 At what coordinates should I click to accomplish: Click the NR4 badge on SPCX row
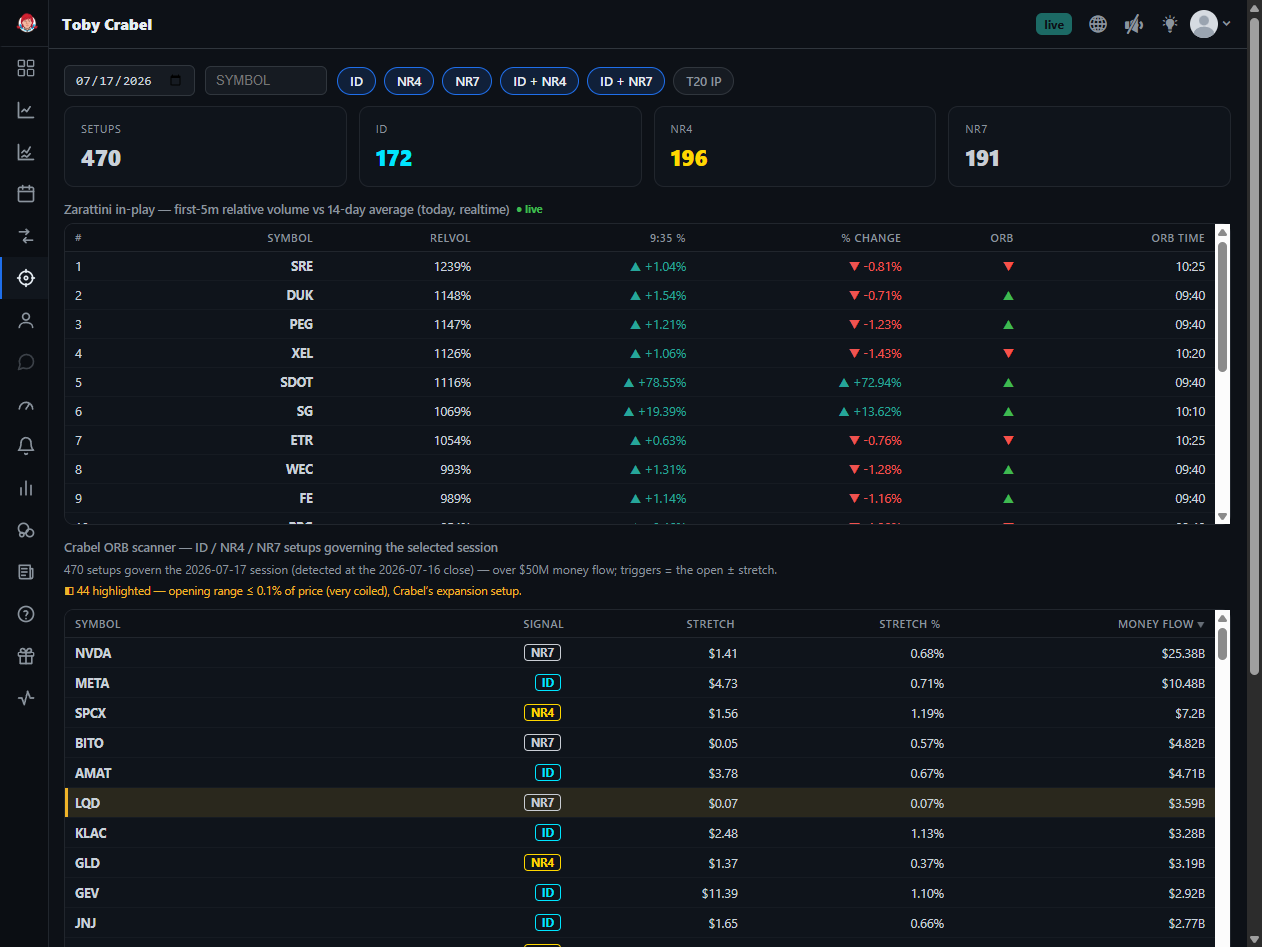click(x=542, y=713)
